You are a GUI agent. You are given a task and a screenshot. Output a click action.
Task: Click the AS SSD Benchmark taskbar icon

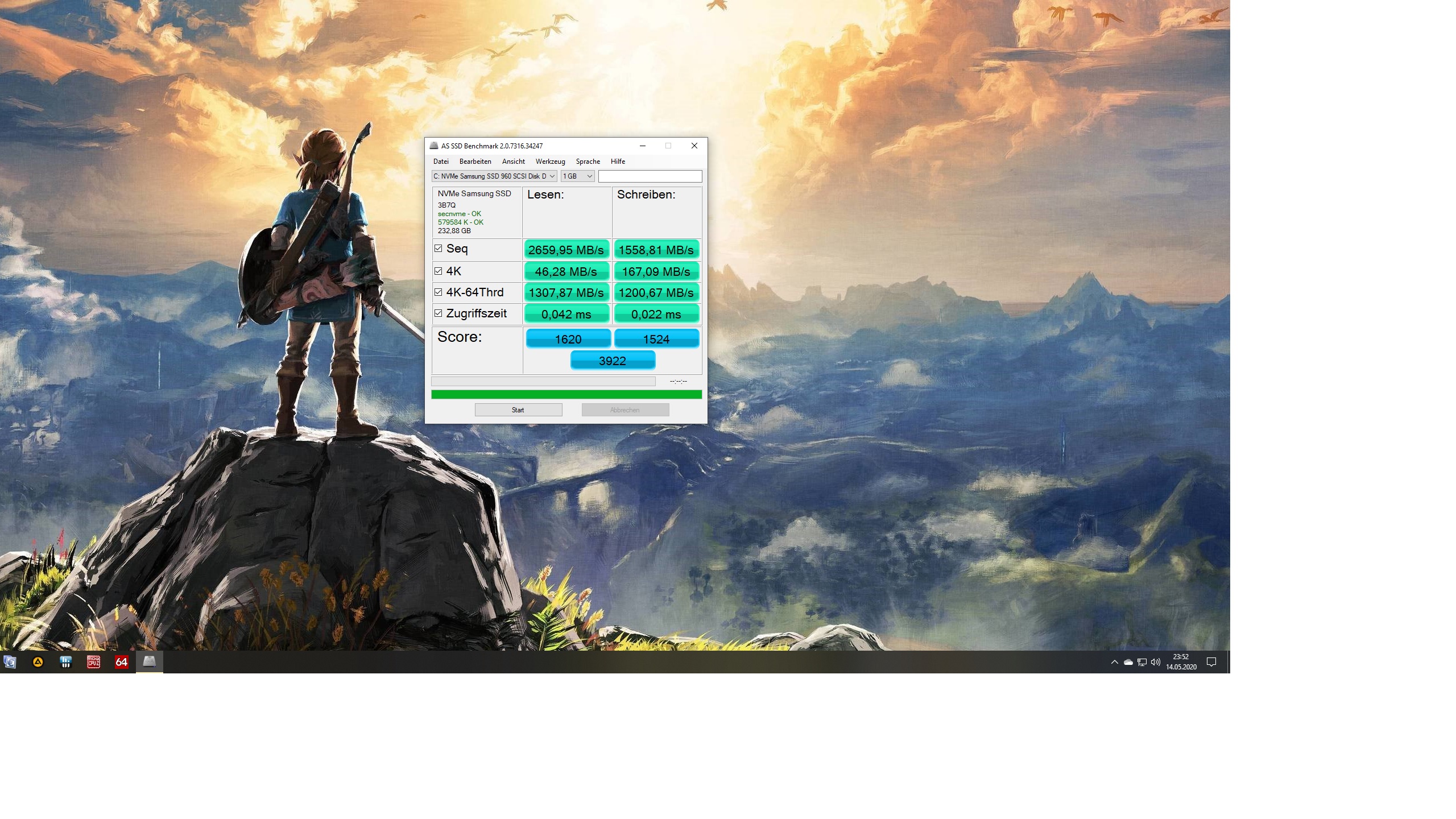click(149, 662)
